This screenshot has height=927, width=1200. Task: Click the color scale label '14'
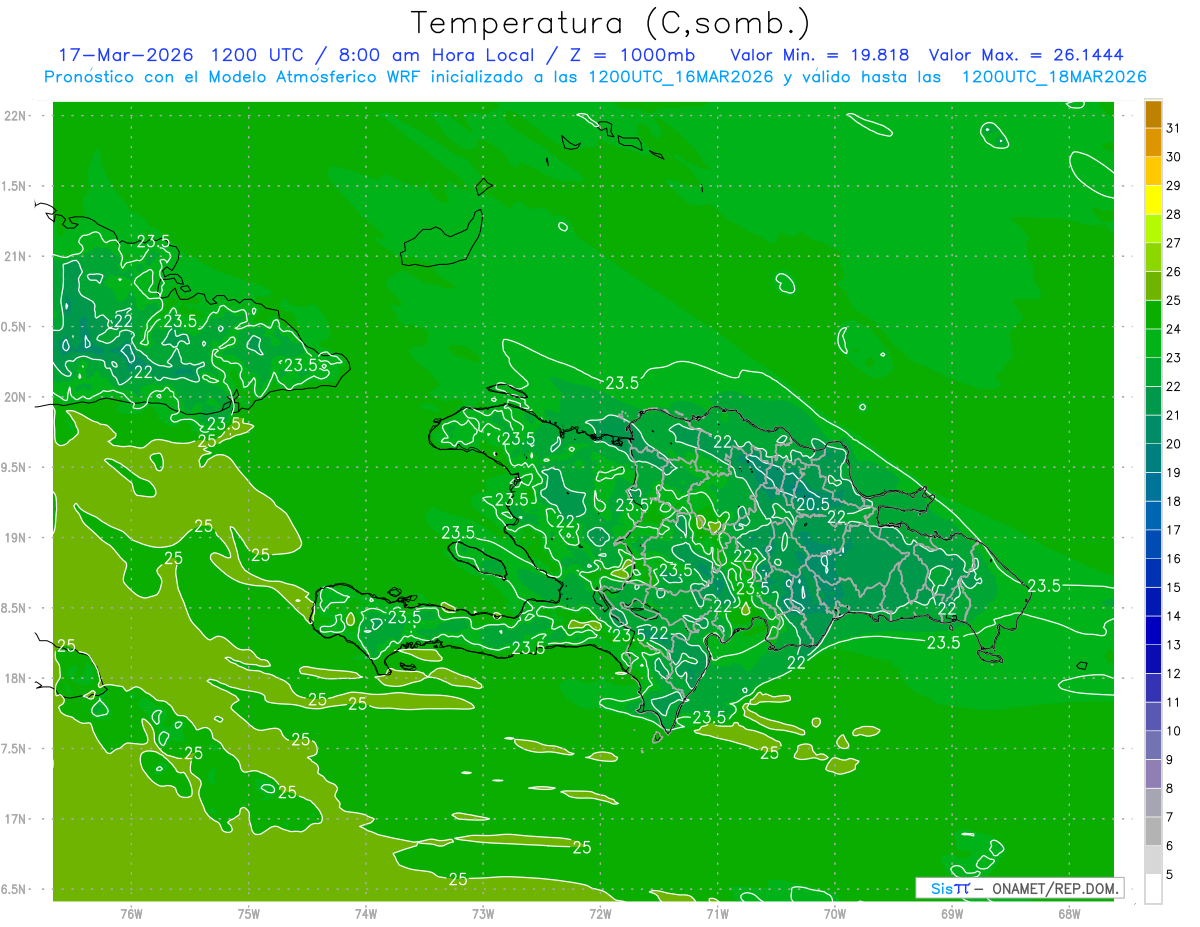click(x=1174, y=616)
